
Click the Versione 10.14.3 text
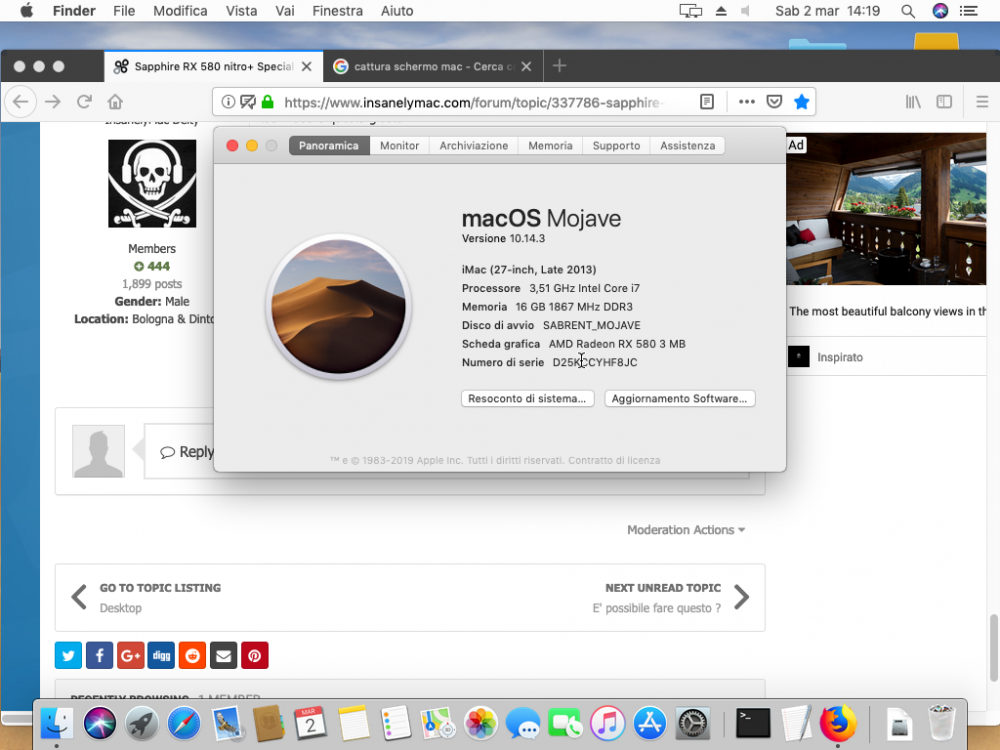tap(503, 239)
